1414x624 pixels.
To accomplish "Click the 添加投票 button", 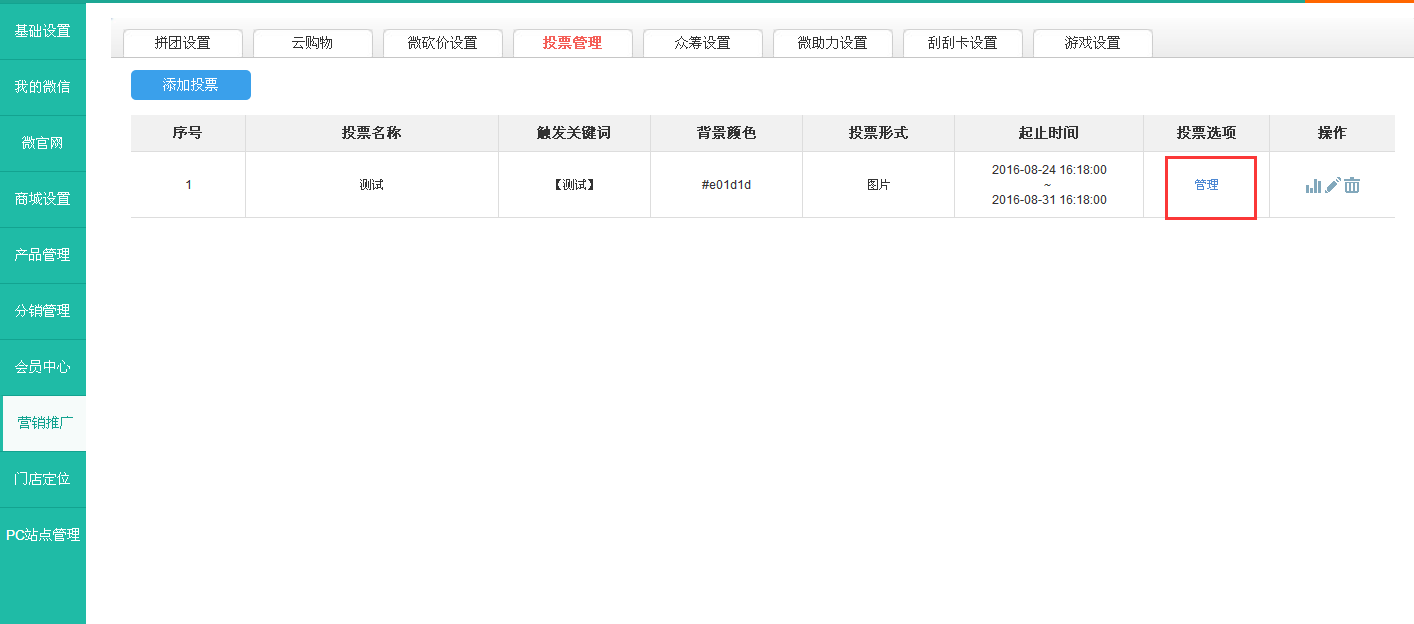I will tap(191, 85).
